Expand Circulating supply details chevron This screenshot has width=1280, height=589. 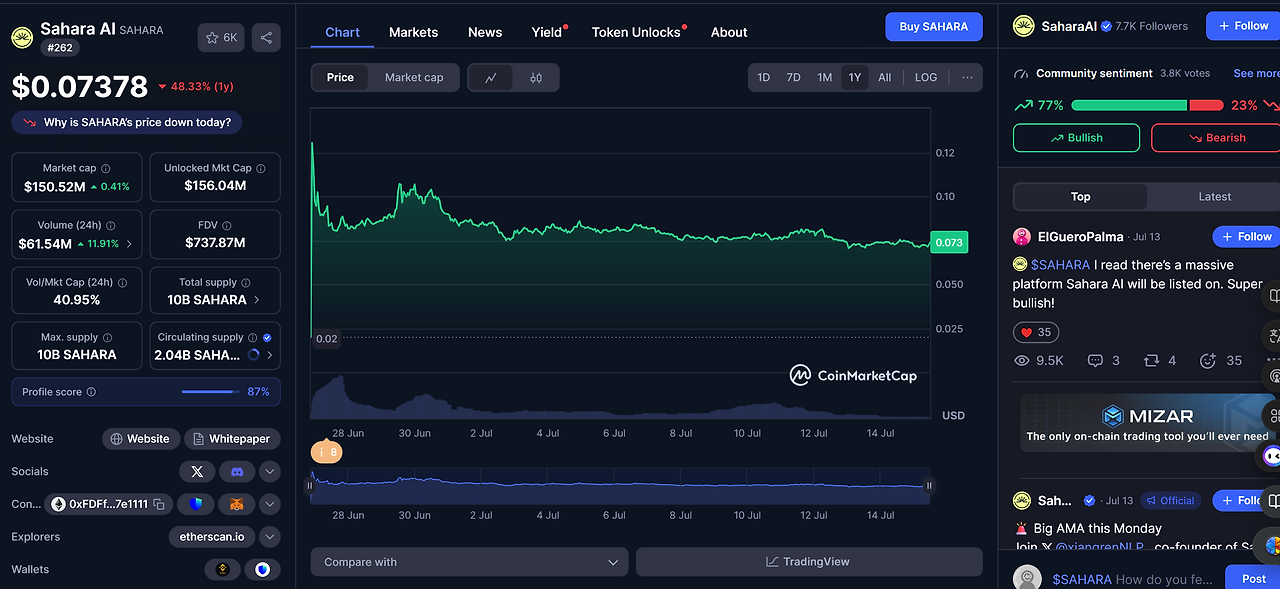click(270, 355)
